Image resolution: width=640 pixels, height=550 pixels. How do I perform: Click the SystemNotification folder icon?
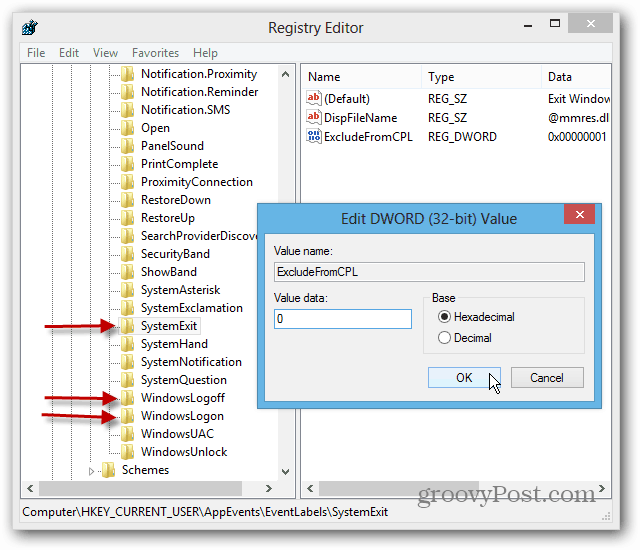pyautogui.click(x=127, y=362)
